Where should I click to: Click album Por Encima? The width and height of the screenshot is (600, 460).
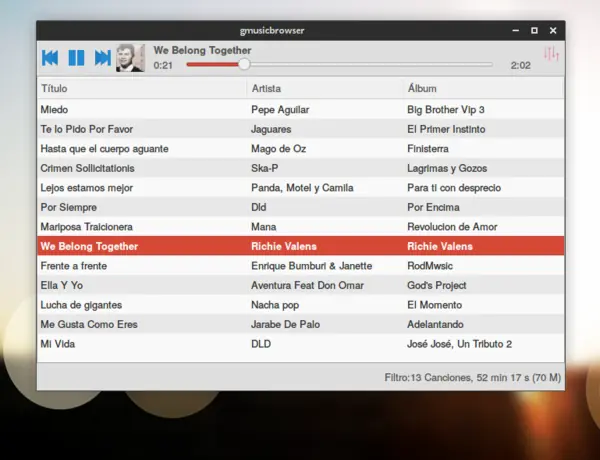pos(433,207)
